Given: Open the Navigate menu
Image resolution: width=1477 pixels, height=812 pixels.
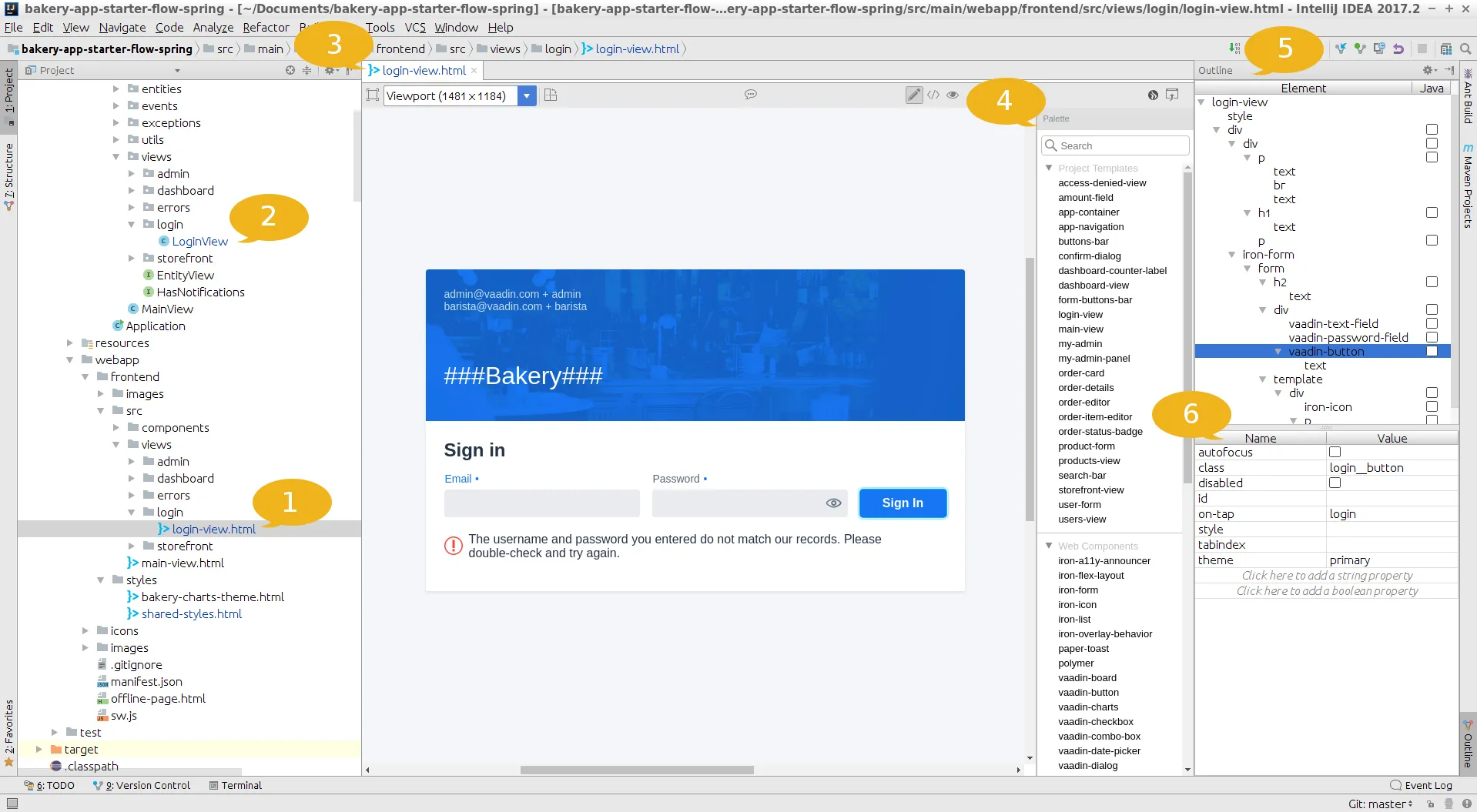Looking at the screenshot, I should click(122, 28).
